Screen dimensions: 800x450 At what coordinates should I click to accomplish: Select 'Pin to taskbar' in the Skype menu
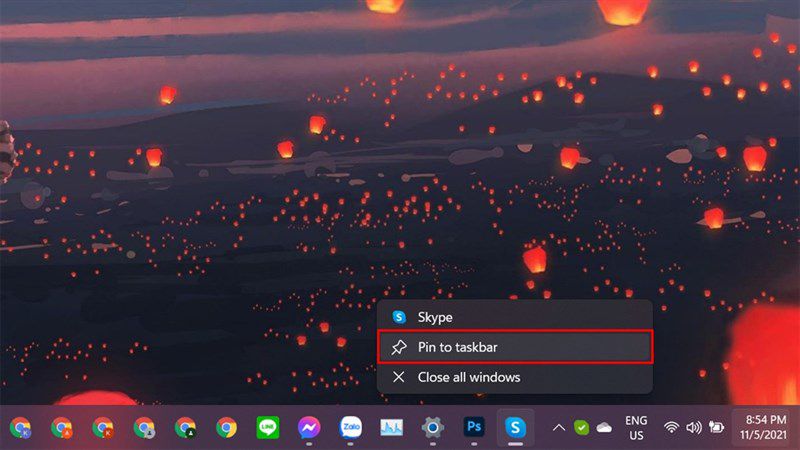[515, 347]
